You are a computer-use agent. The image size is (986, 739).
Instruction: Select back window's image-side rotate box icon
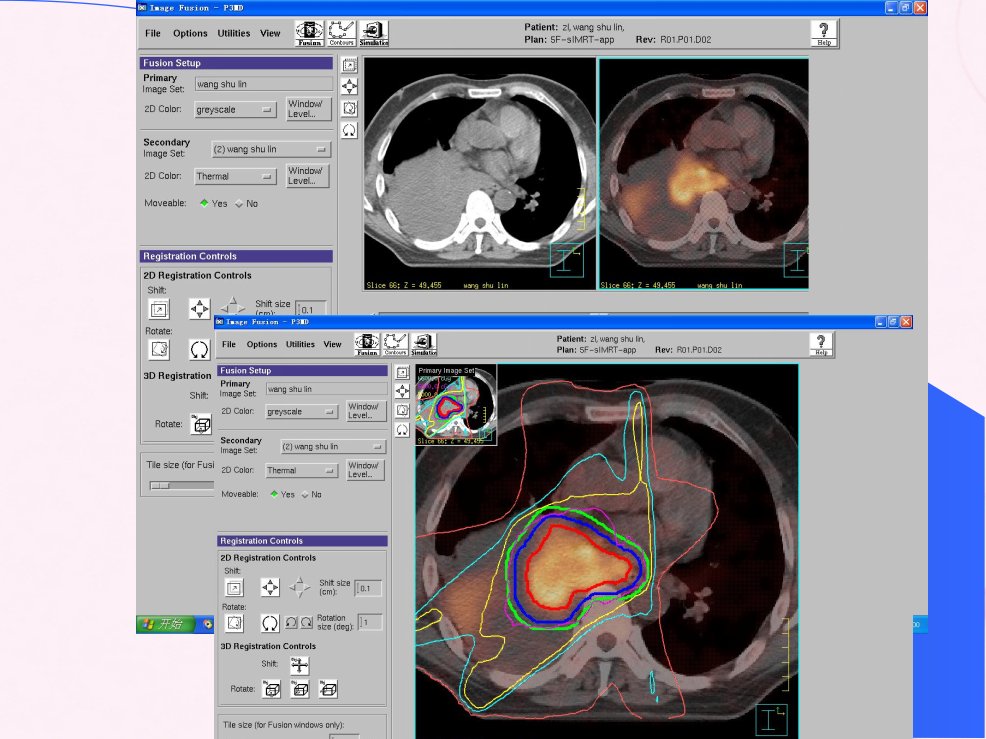click(349, 108)
